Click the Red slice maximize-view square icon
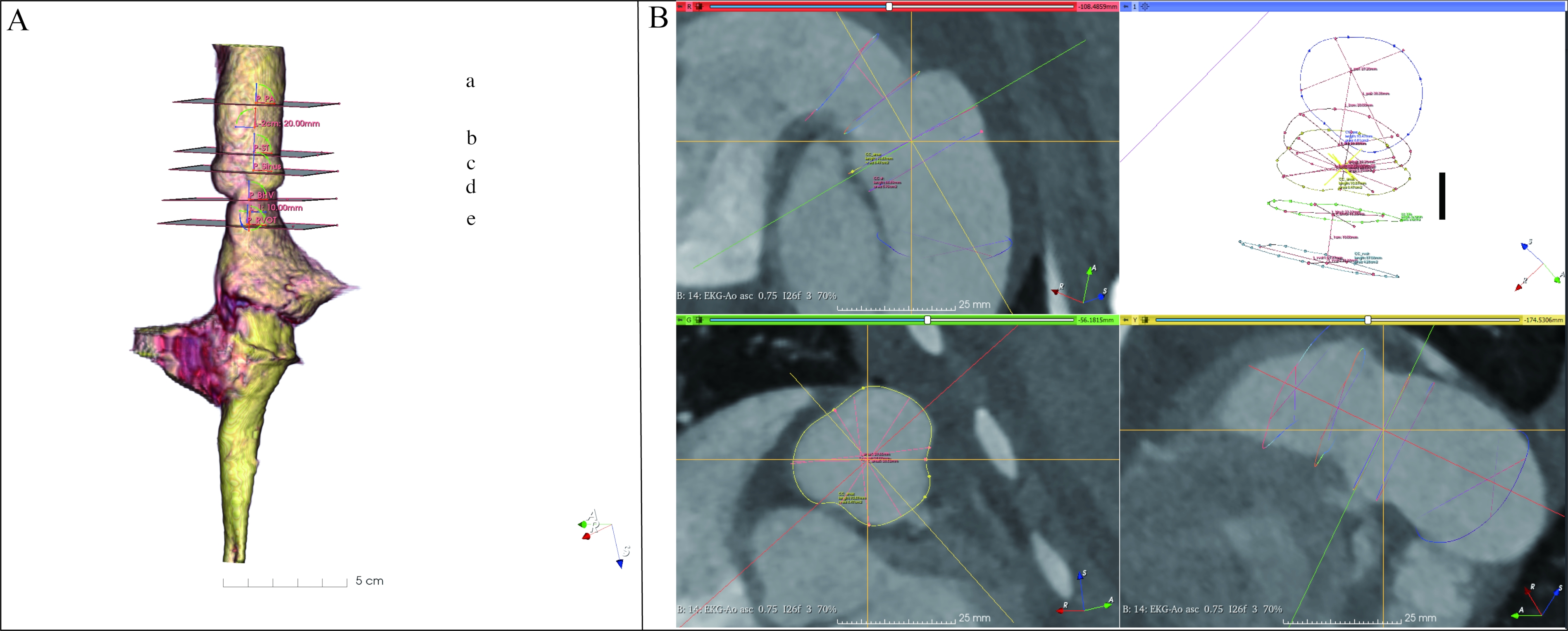Screen dimensions: 1568x631 pos(699,7)
